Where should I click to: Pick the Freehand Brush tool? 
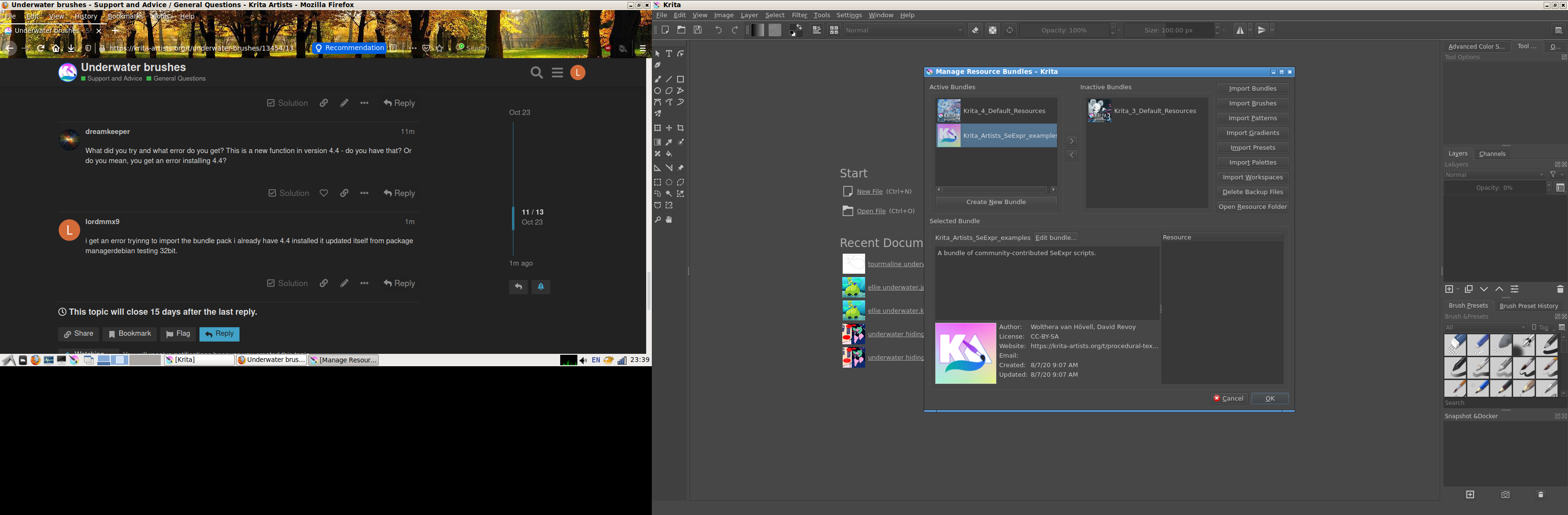pos(658,79)
